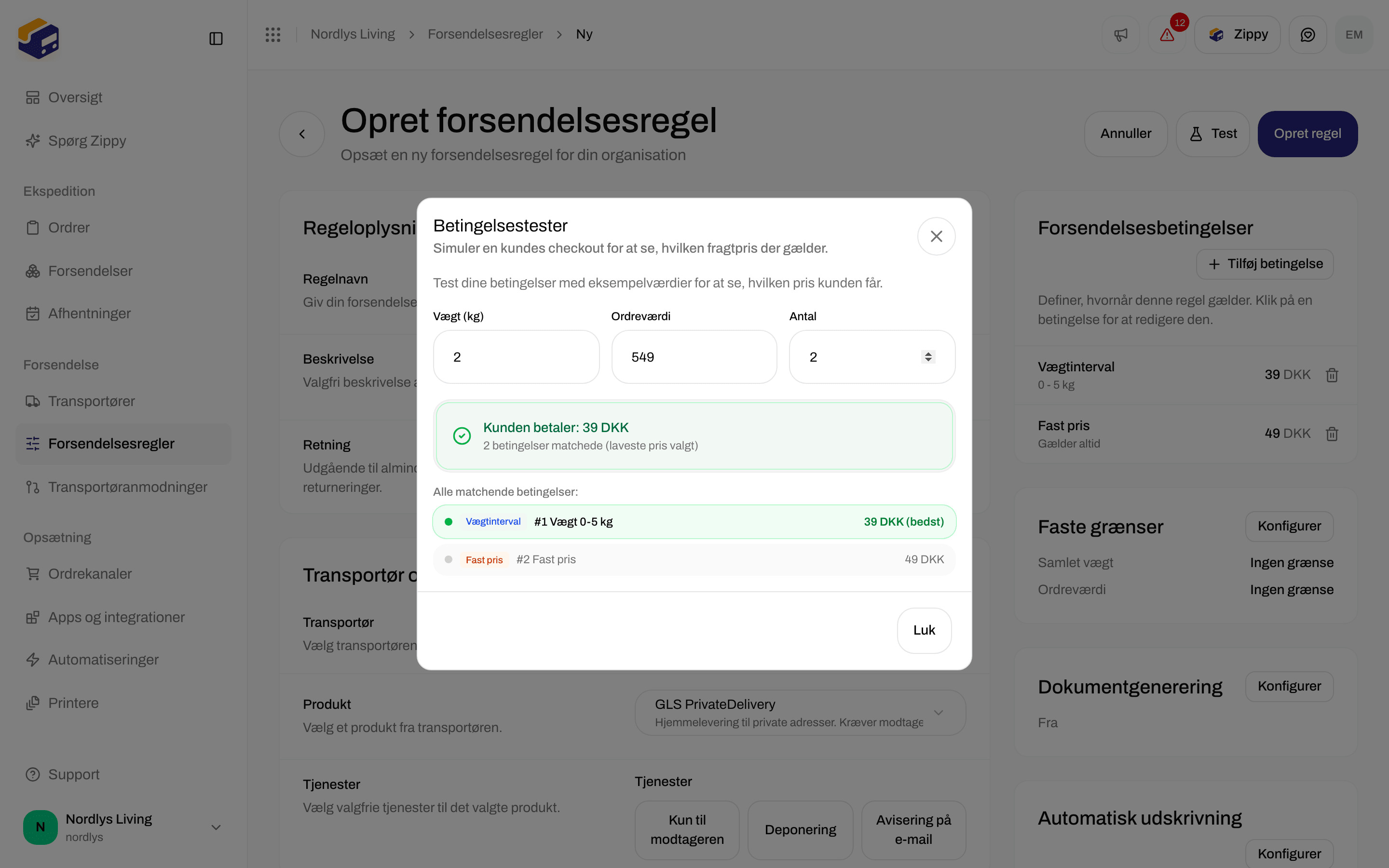Click Konfigurer for Dokumentgenerering

click(1289, 687)
